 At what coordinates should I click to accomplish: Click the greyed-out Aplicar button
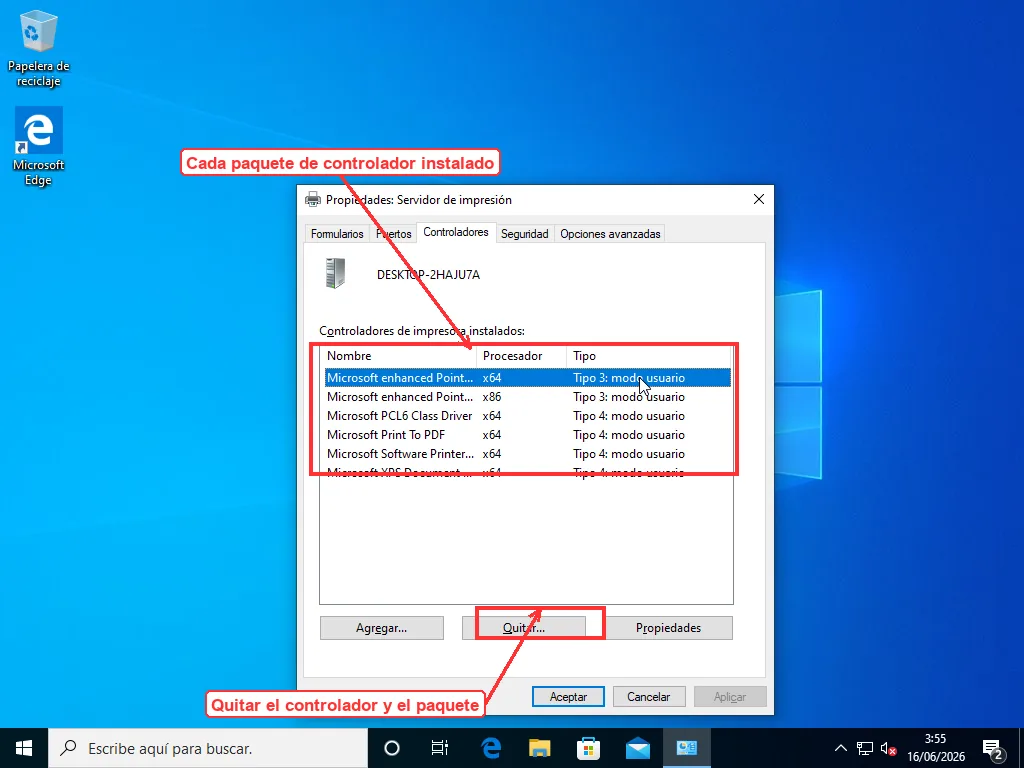coord(730,697)
